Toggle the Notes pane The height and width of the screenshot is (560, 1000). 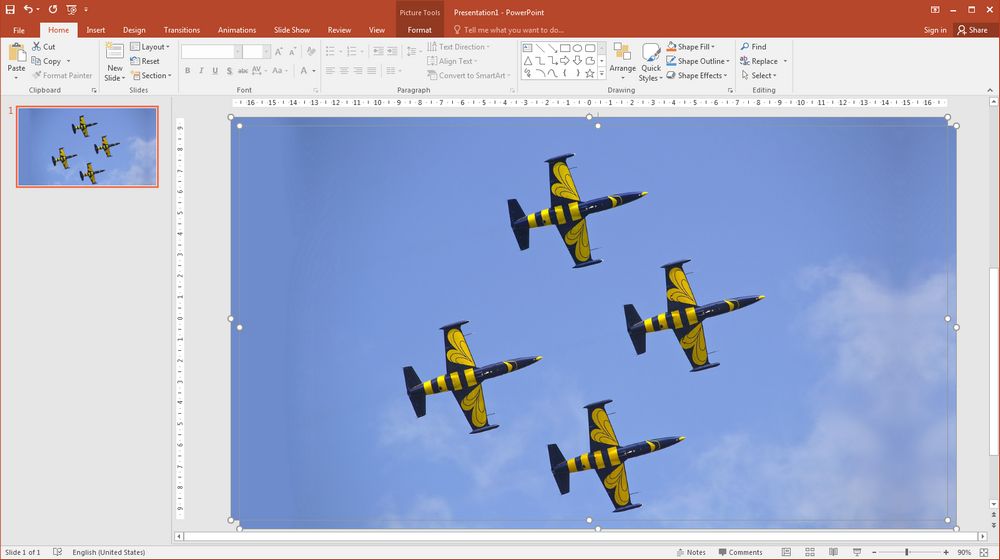691,552
